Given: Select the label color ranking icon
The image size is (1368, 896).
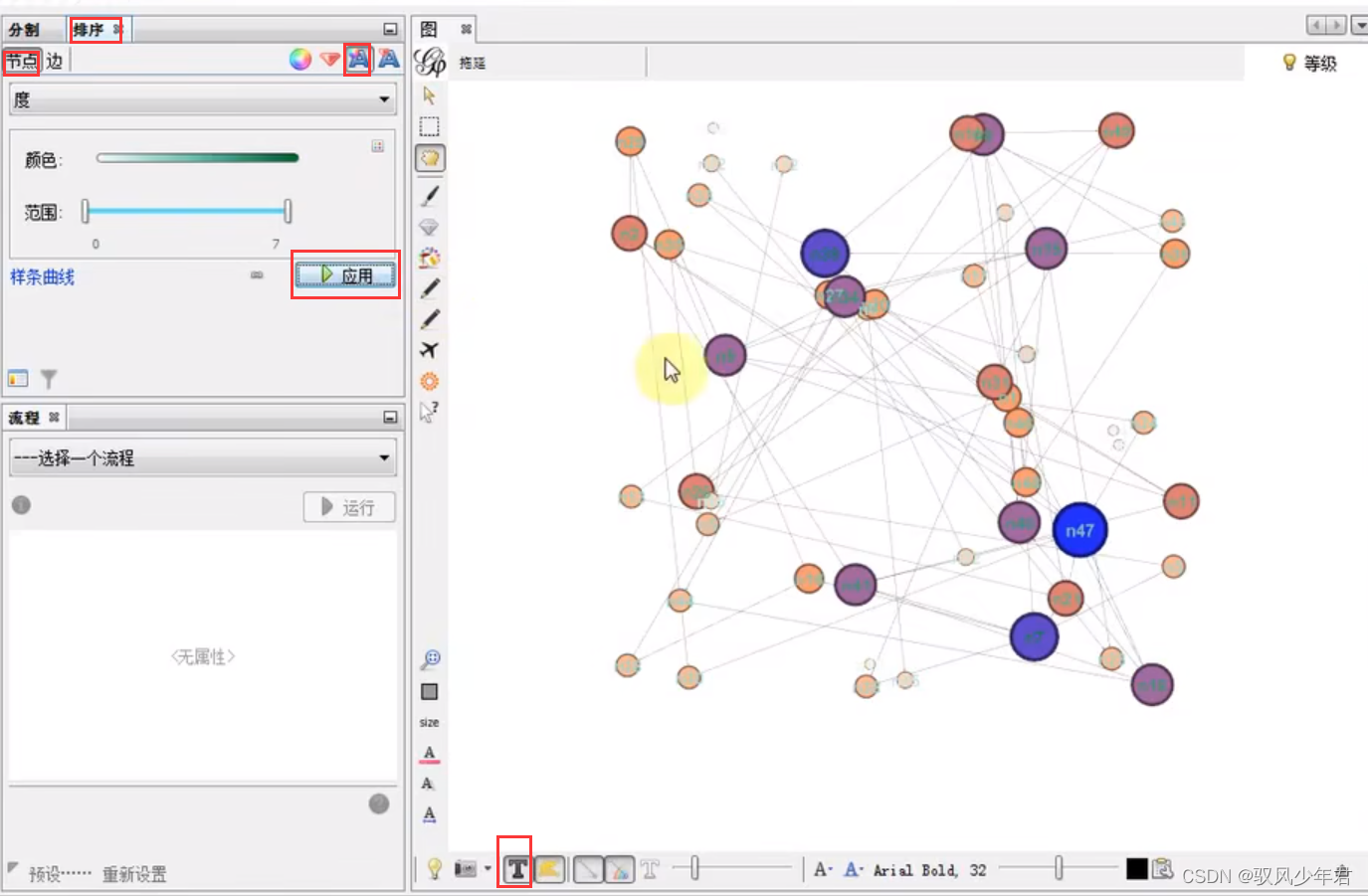Looking at the screenshot, I should pos(358,60).
